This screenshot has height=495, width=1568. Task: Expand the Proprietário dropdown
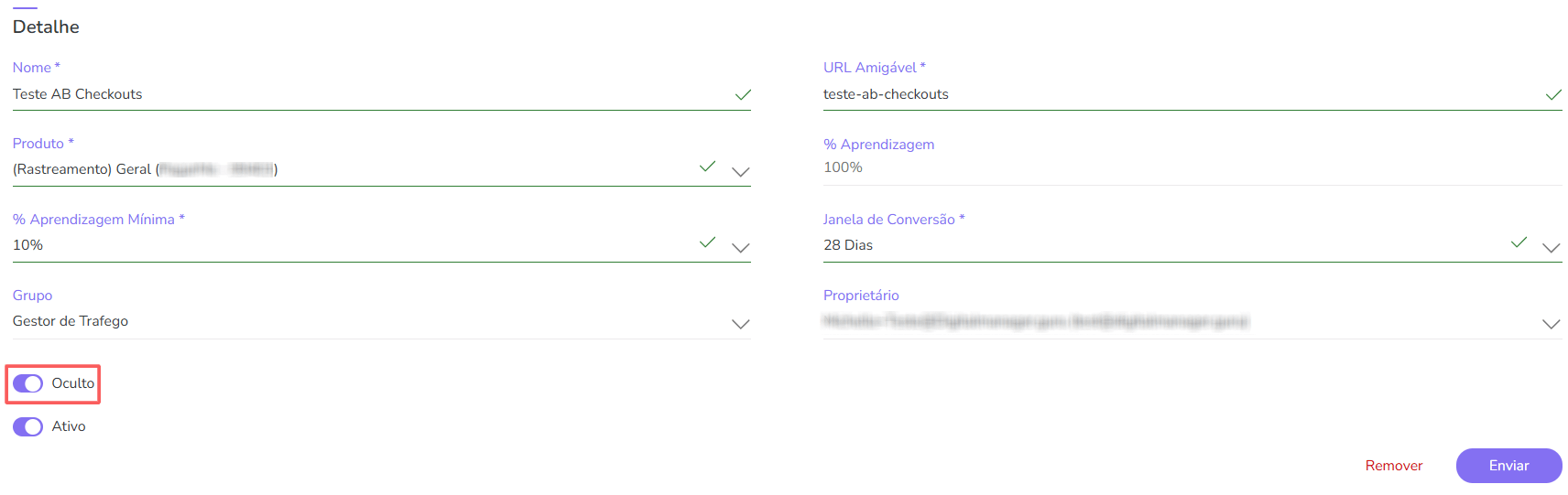1551,324
